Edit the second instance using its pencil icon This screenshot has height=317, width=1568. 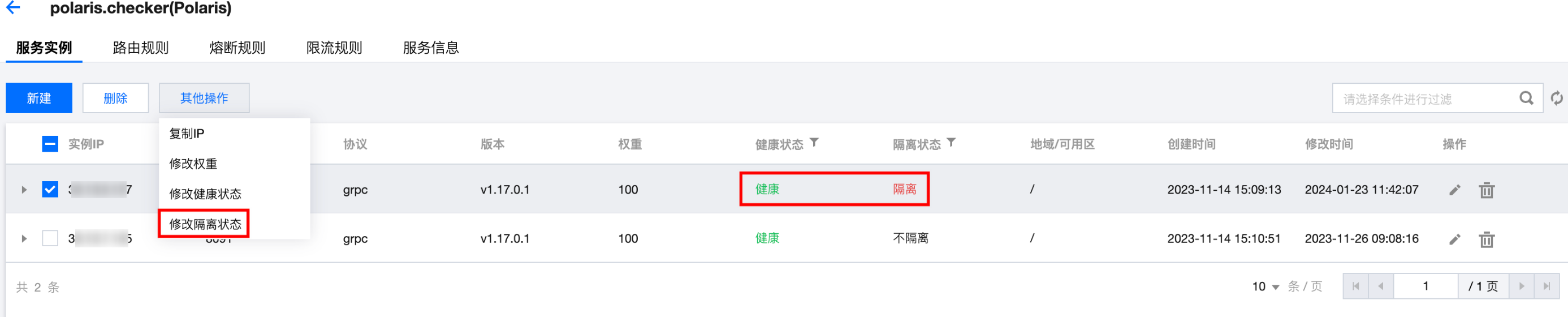1455,239
